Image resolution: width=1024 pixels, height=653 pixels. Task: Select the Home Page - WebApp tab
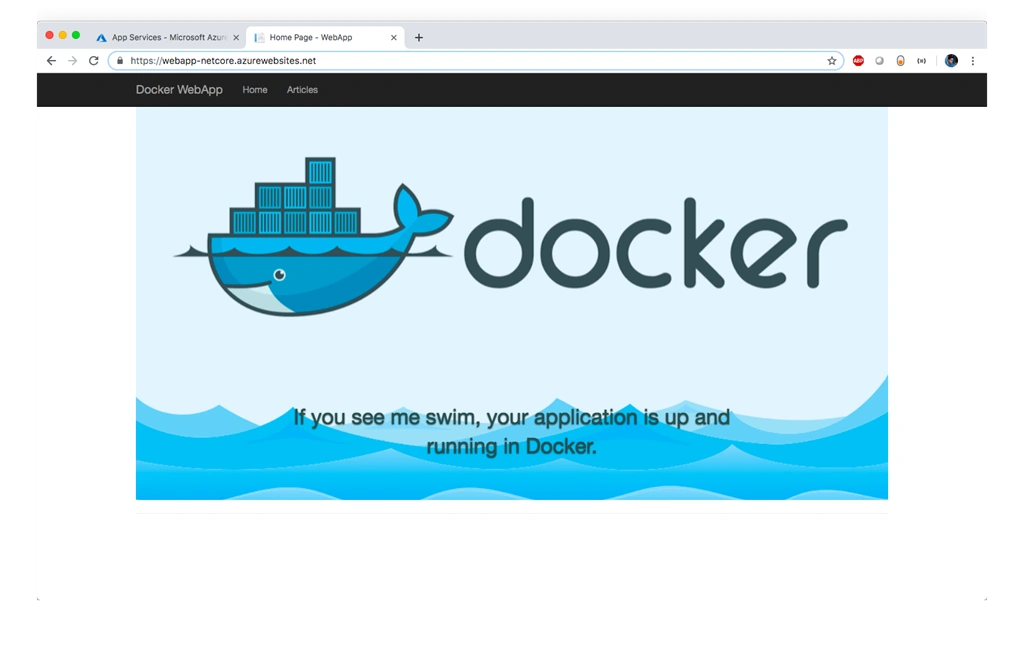pos(325,37)
